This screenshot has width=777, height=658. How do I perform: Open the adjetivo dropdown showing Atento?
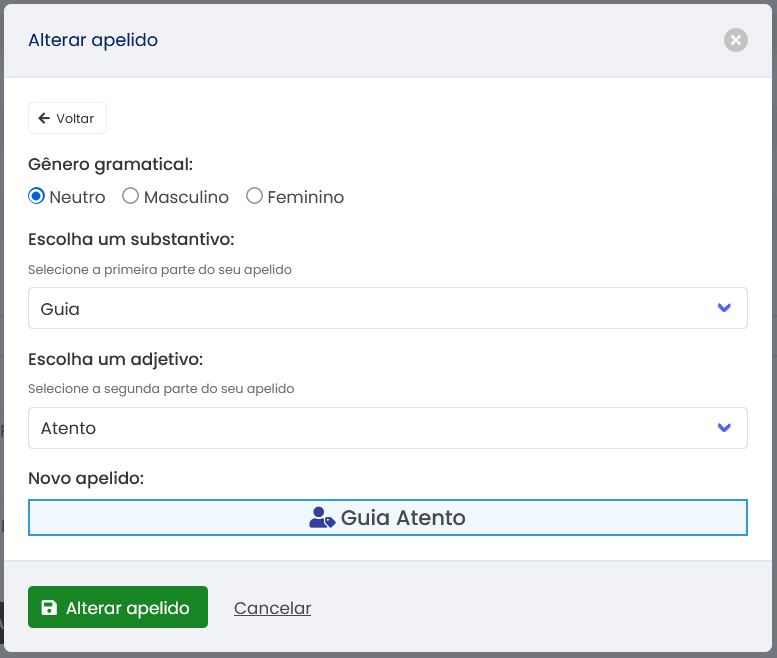tap(387, 428)
